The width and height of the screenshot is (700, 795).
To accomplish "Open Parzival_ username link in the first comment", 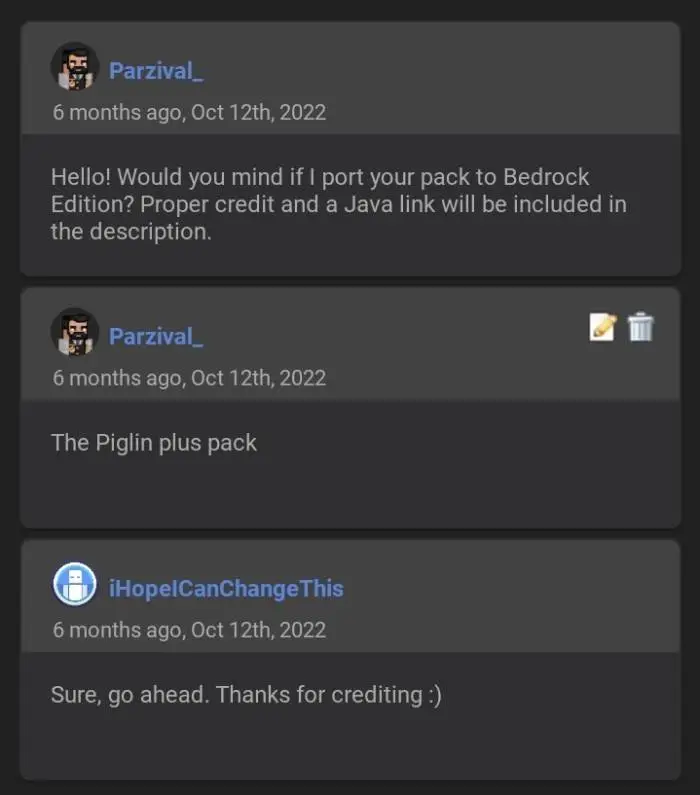I will point(156,71).
